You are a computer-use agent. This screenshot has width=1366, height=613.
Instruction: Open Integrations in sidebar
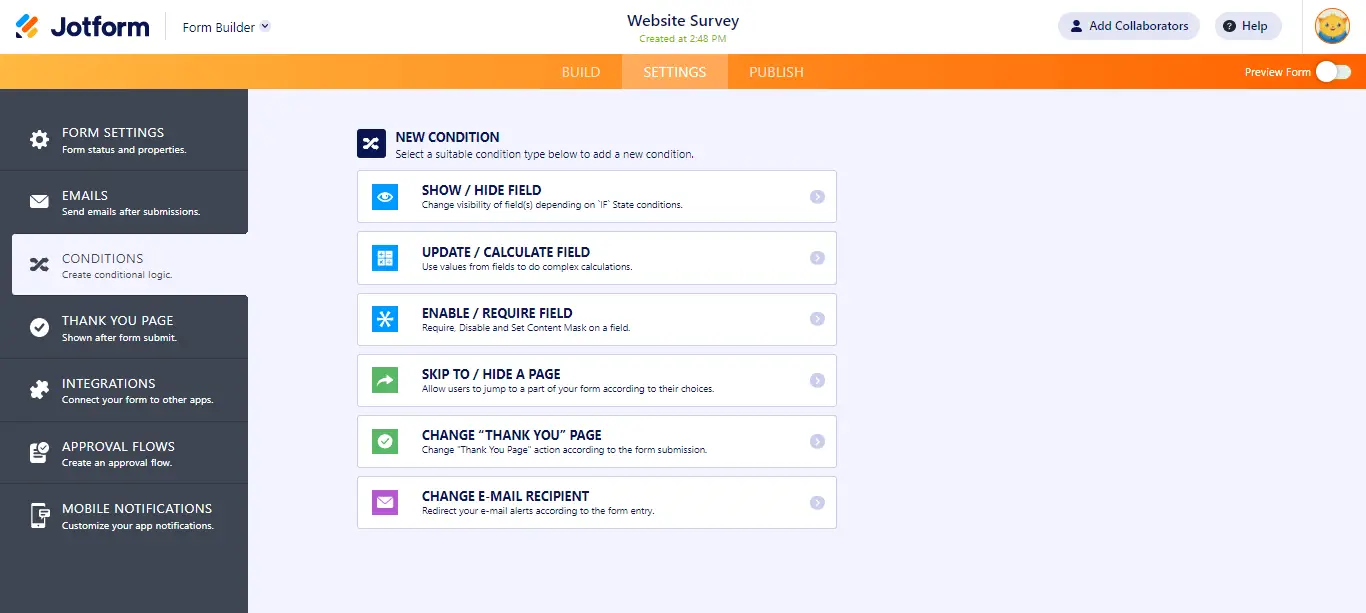pos(124,390)
